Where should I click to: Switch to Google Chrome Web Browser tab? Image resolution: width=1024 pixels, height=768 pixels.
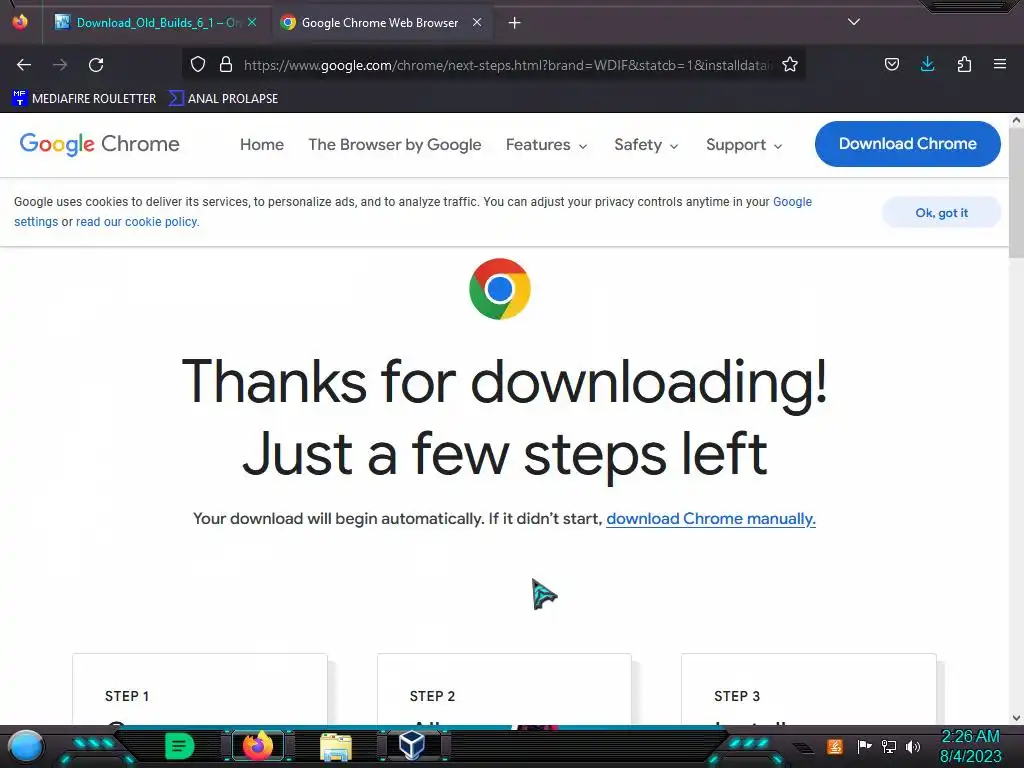tap(380, 23)
